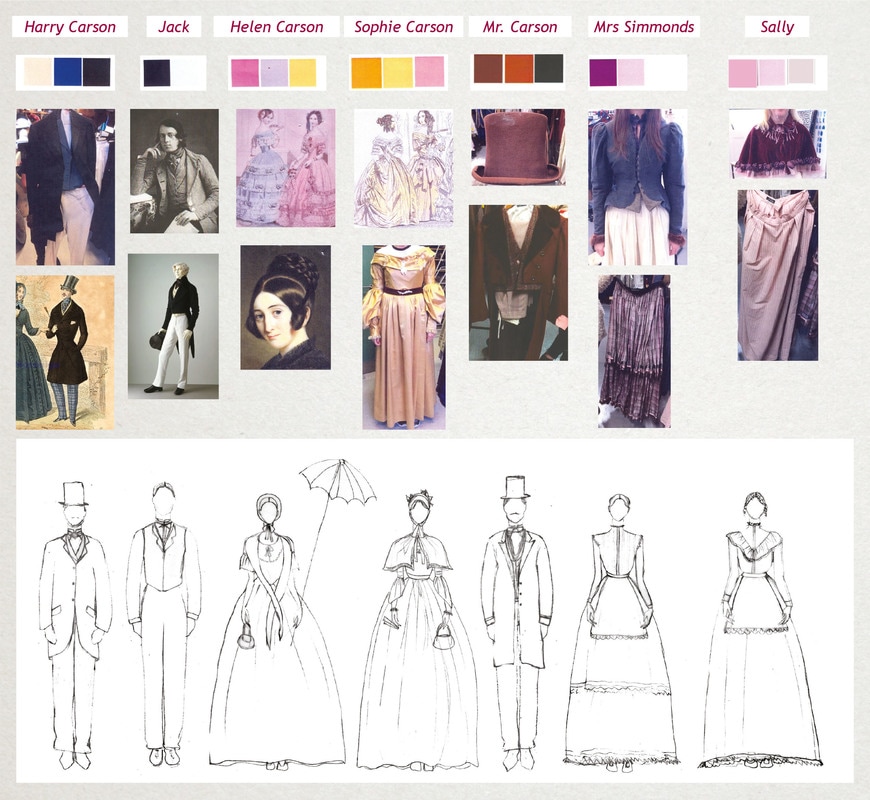Open Mrs Simmonds' grey jacket photo

click(x=638, y=187)
